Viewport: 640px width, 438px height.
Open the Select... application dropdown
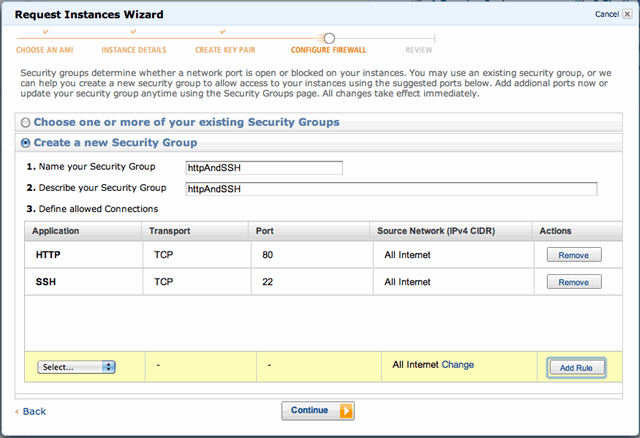point(76,367)
